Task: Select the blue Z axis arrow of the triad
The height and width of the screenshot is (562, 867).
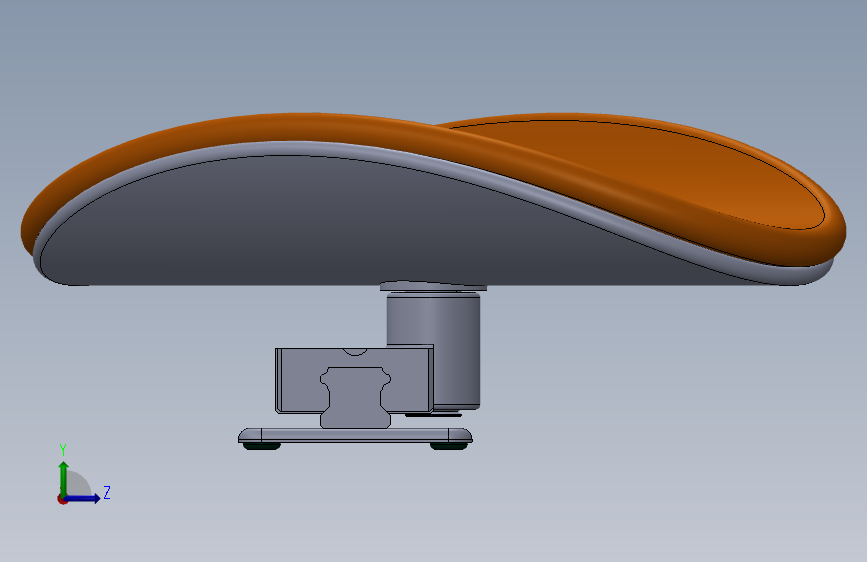Action: pyautogui.click(x=83, y=498)
